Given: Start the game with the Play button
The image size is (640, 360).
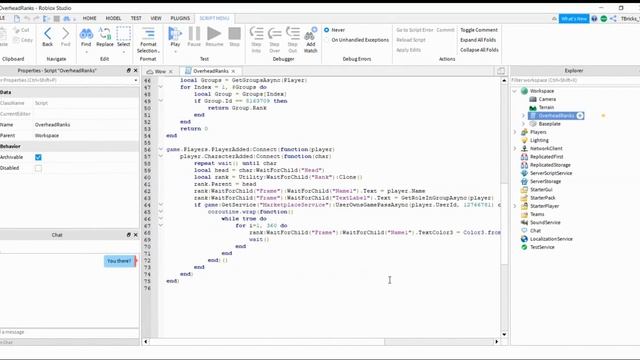Looking at the screenshot, I should 175,34.
